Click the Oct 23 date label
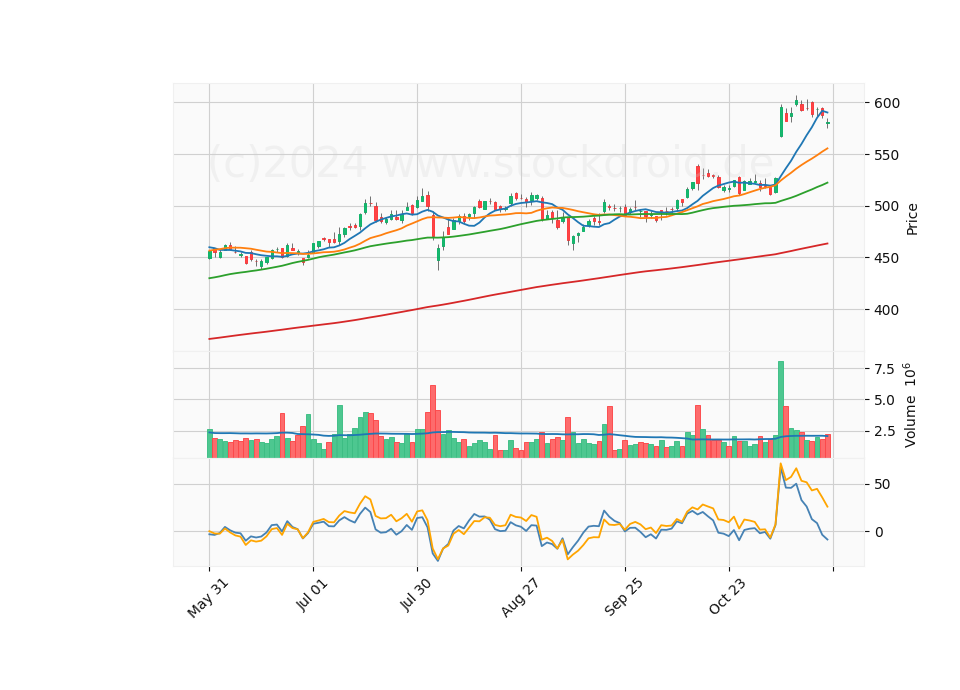The height and width of the screenshot is (690, 960). (727, 596)
